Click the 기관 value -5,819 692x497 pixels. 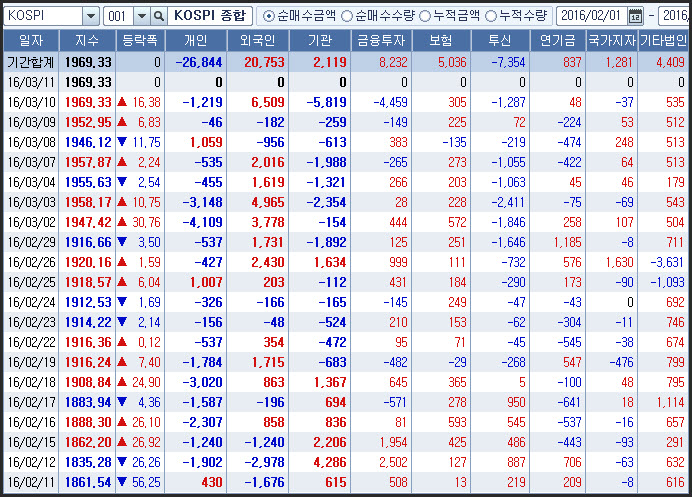(x=327, y=102)
